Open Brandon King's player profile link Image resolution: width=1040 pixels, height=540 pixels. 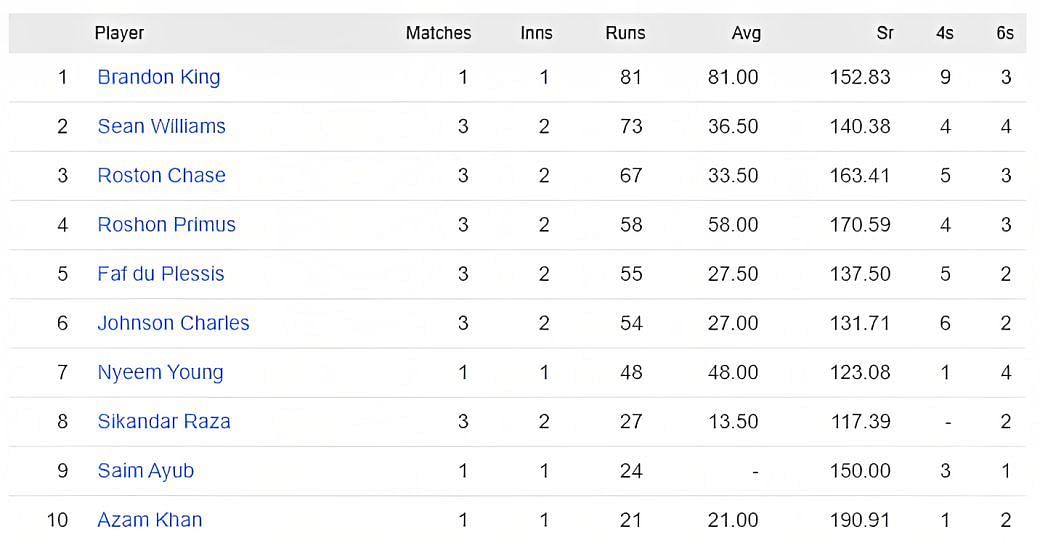point(158,77)
